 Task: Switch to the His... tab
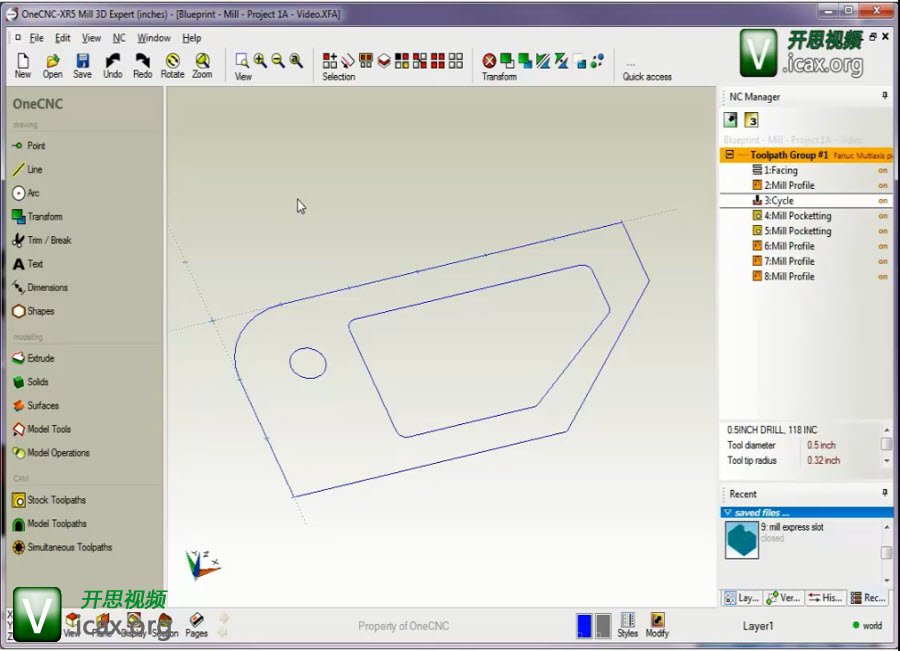click(x=825, y=598)
